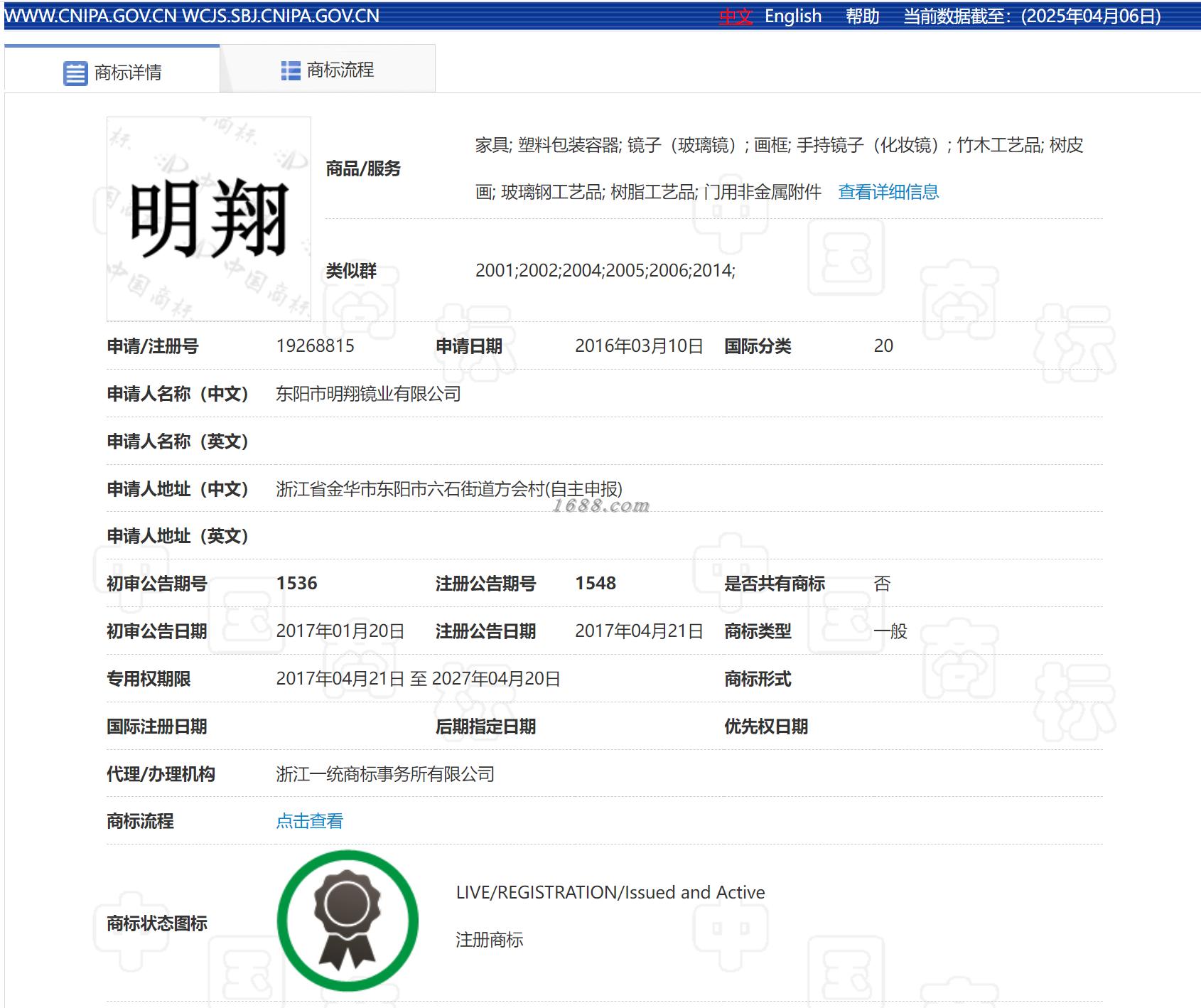Open the 帮助 help link
Image resolution: width=1201 pixels, height=1008 pixels.
[x=863, y=16]
